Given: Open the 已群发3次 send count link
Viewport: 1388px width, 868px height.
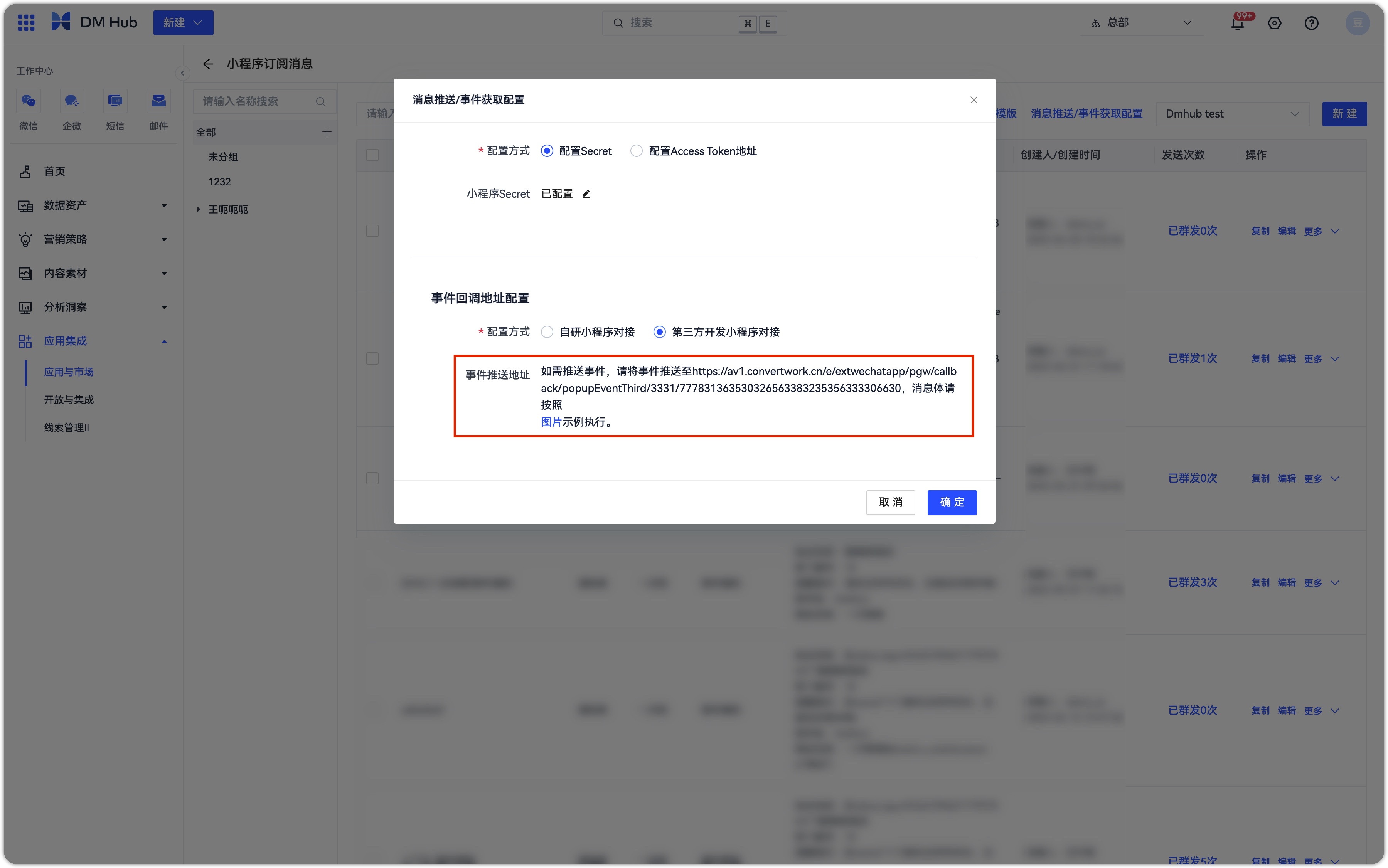Looking at the screenshot, I should 1192,582.
